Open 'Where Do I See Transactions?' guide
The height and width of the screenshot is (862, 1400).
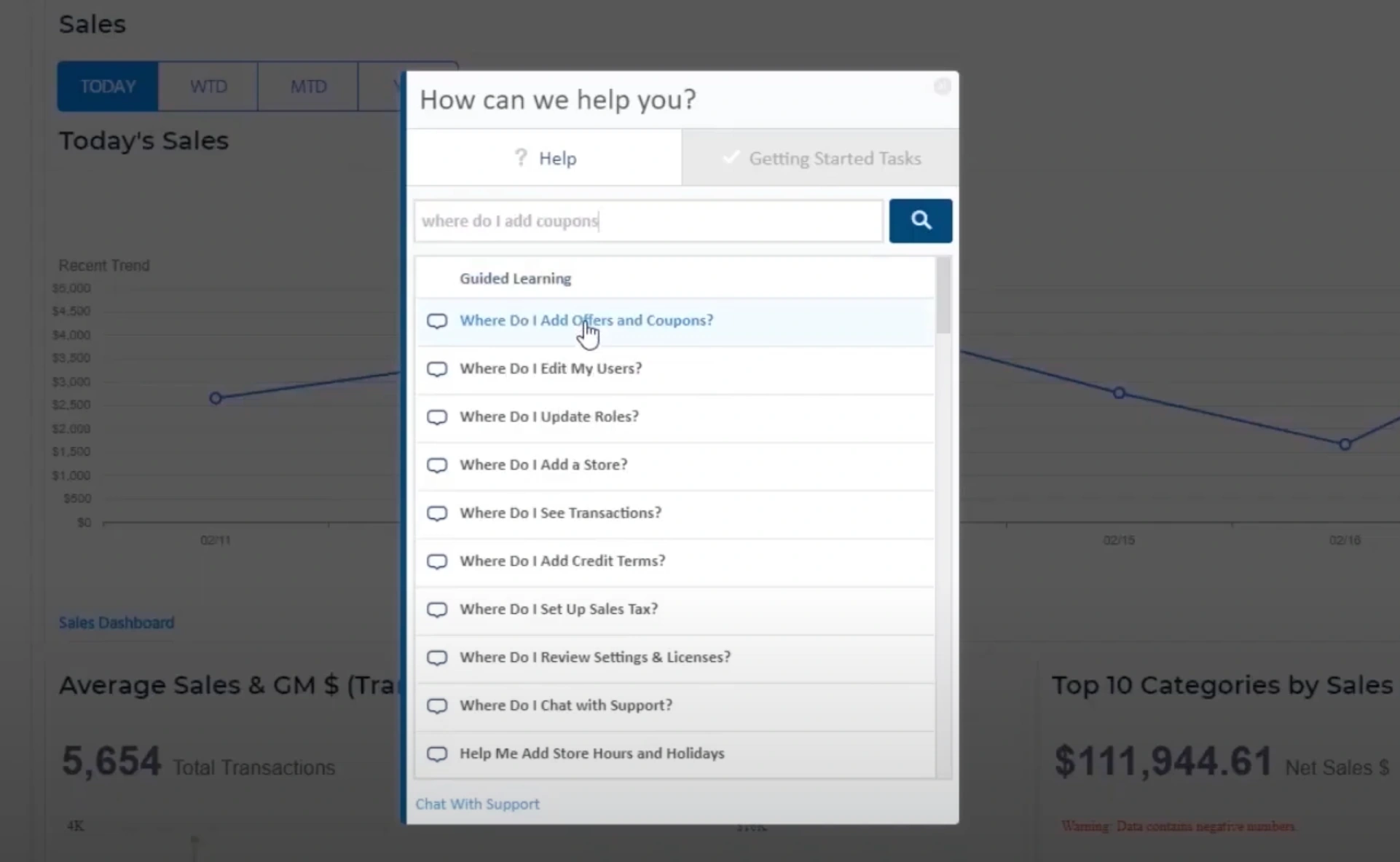point(675,513)
